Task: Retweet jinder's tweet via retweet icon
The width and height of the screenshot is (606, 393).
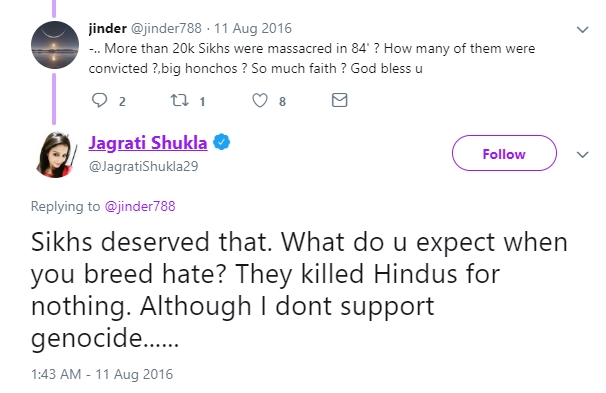Action: pos(180,100)
